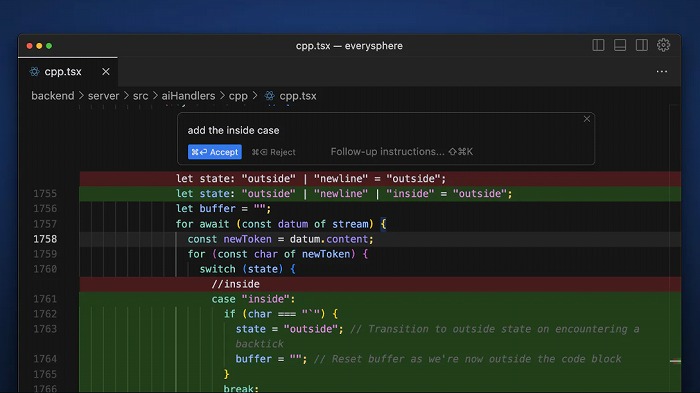The width and height of the screenshot is (700, 393).
Task: Select the cpp.tsx editor tab
Action: coord(68,71)
